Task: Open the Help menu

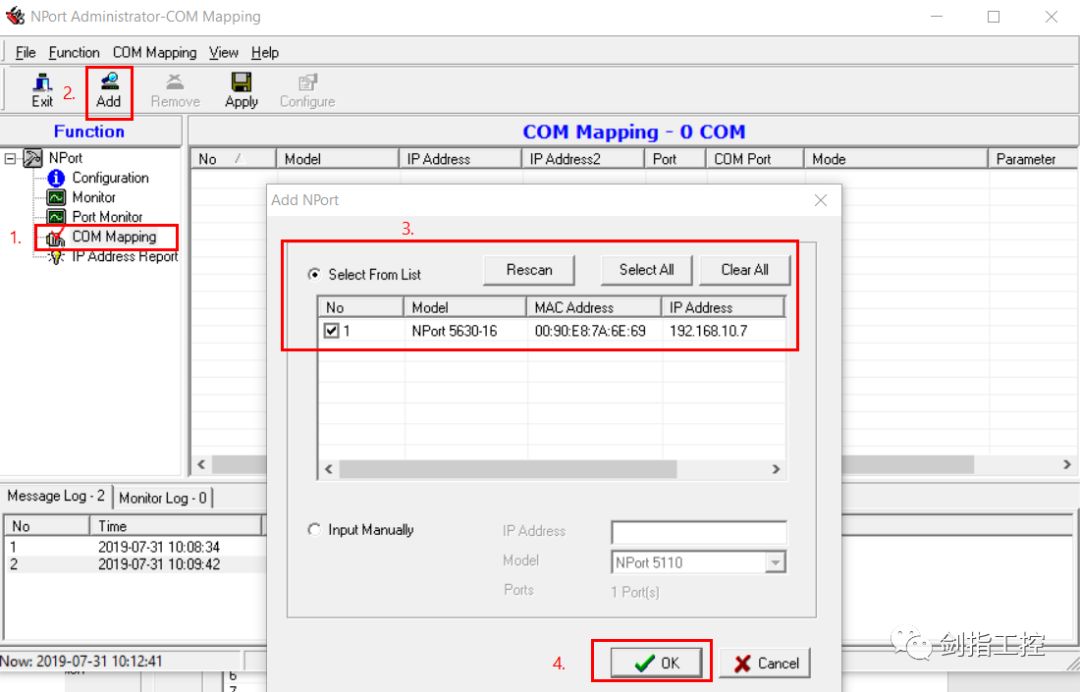Action: 264,52
